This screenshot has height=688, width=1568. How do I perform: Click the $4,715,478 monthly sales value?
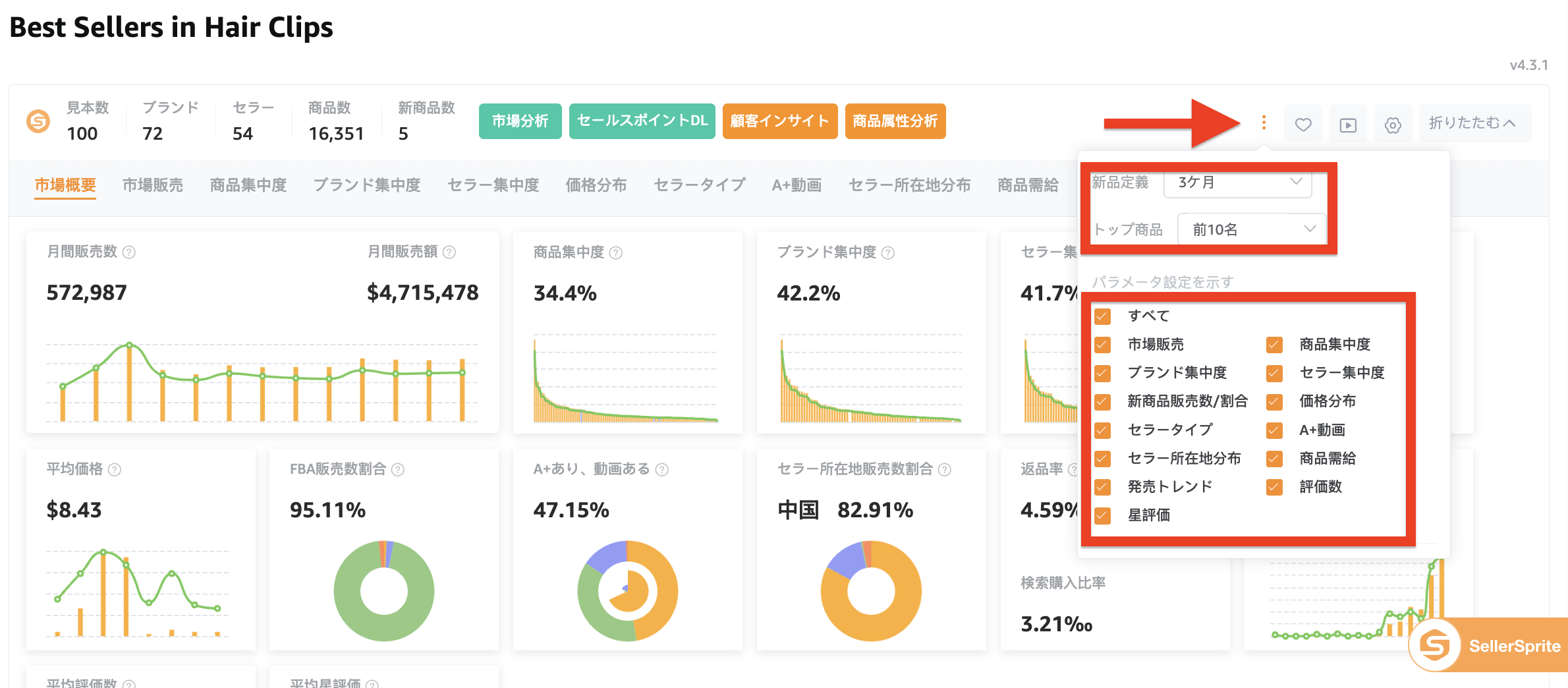point(423,293)
